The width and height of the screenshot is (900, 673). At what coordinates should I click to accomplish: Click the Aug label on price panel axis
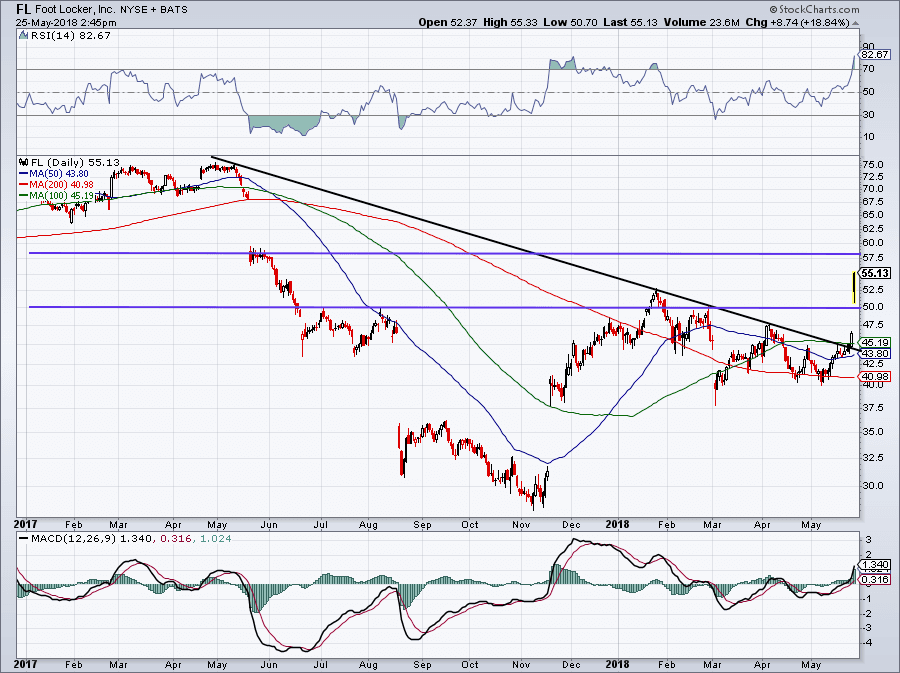point(368,524)
